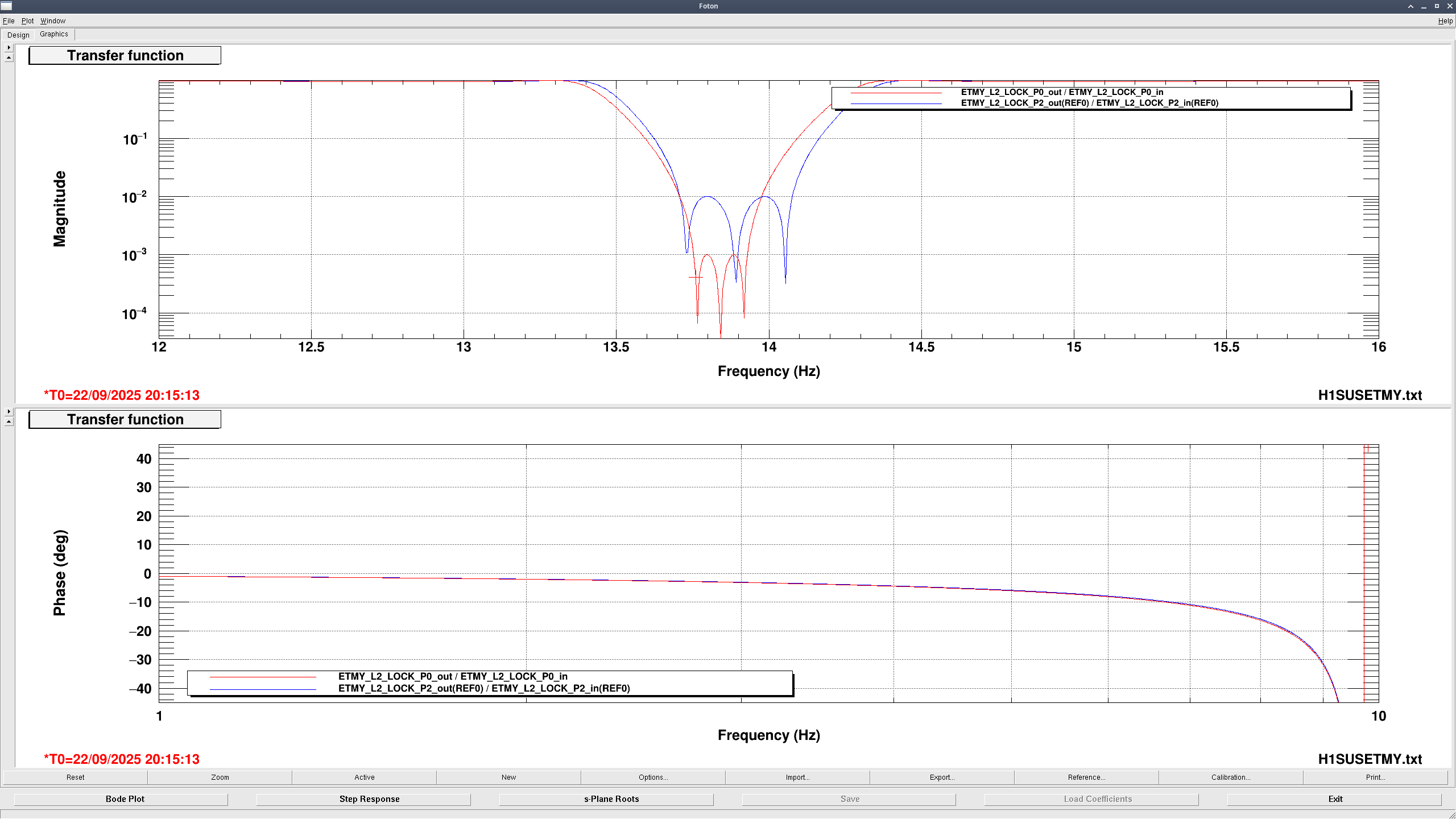Switch to the Design tab

(x=18, y=35)
